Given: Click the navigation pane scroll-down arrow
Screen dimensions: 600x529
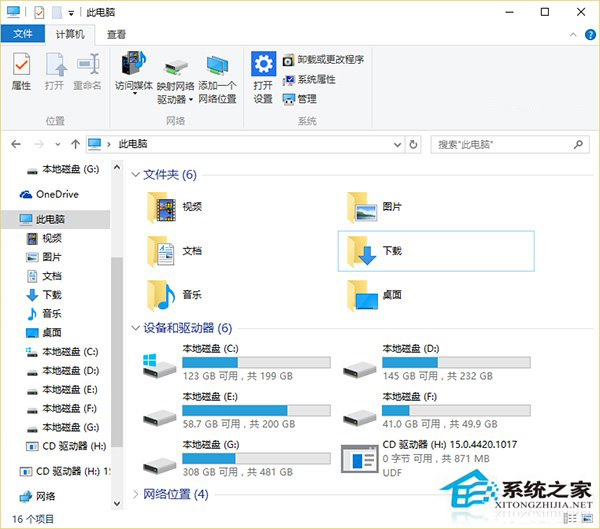Looking at the screenshot, I should click(117, 503).
